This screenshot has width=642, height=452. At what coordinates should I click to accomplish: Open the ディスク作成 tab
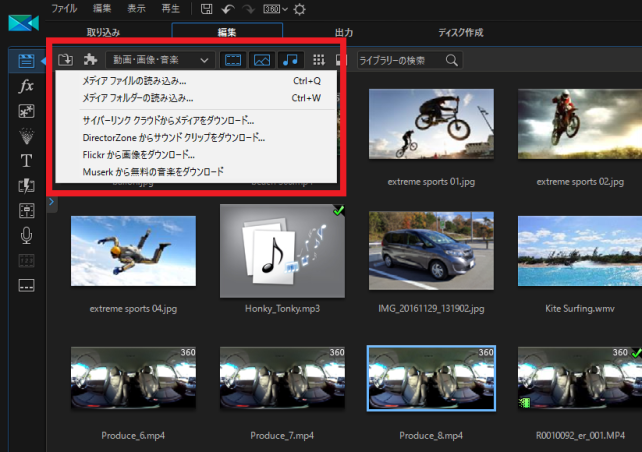tap(460, 33)
